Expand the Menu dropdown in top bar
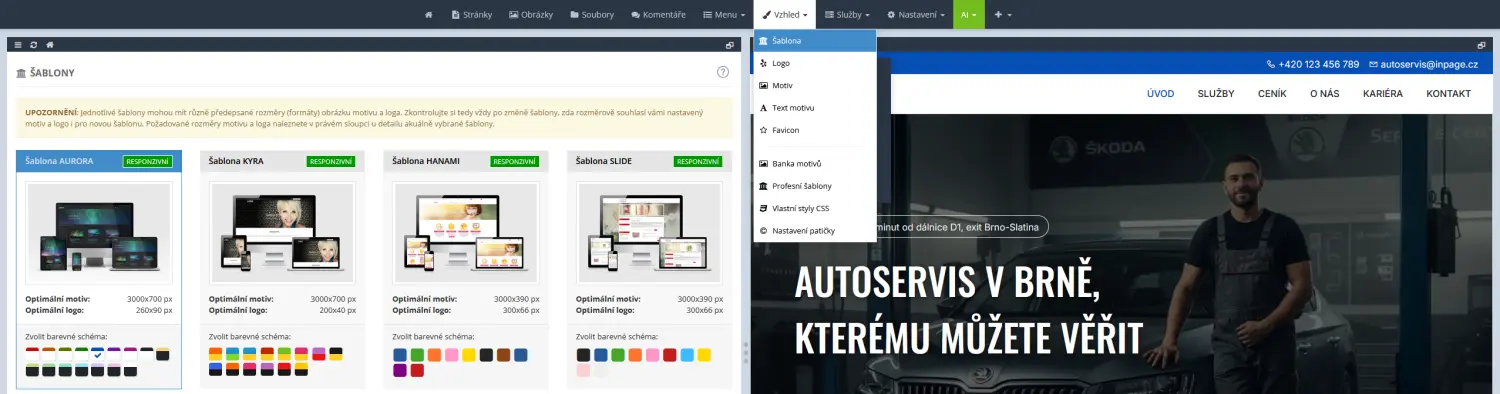Screen dimensions: 1500x394 click(x=724, y=15)
